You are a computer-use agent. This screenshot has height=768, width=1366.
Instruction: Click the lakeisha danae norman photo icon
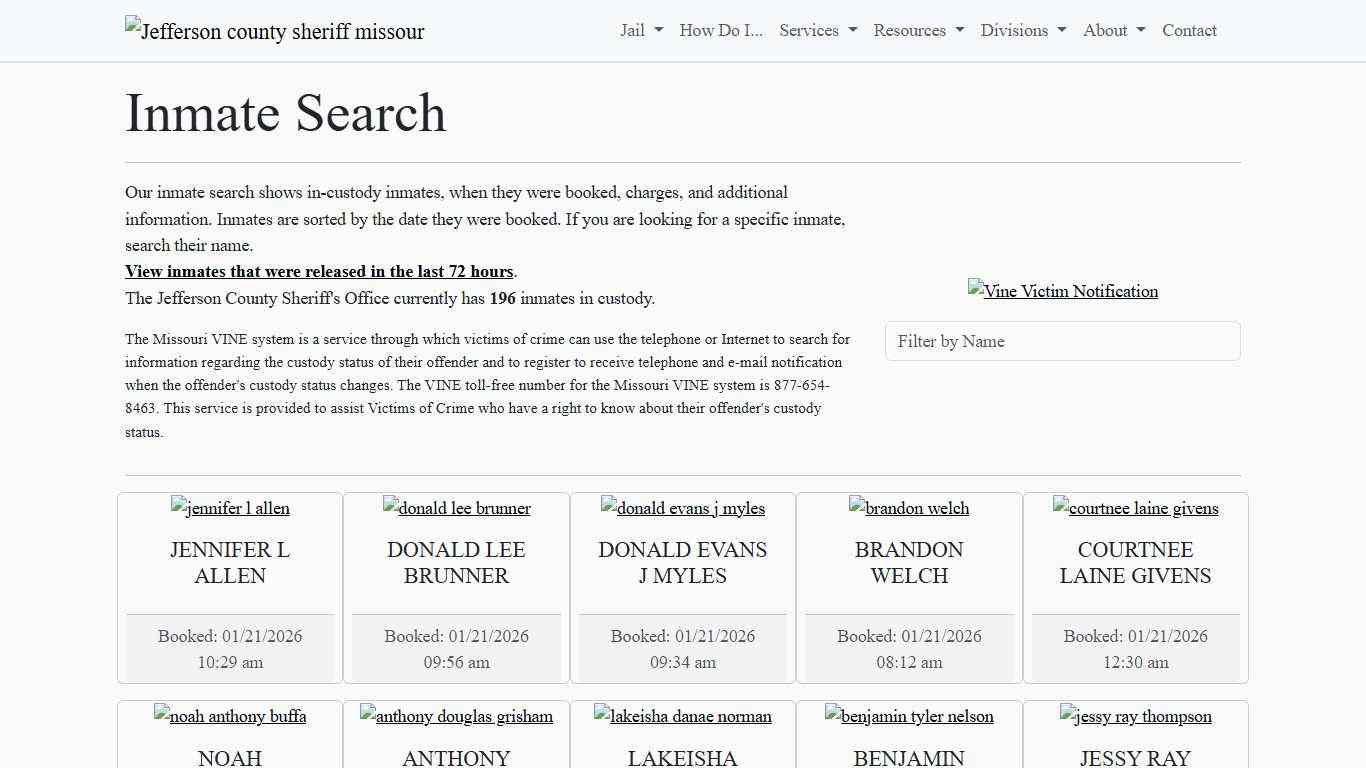[683, 716]
